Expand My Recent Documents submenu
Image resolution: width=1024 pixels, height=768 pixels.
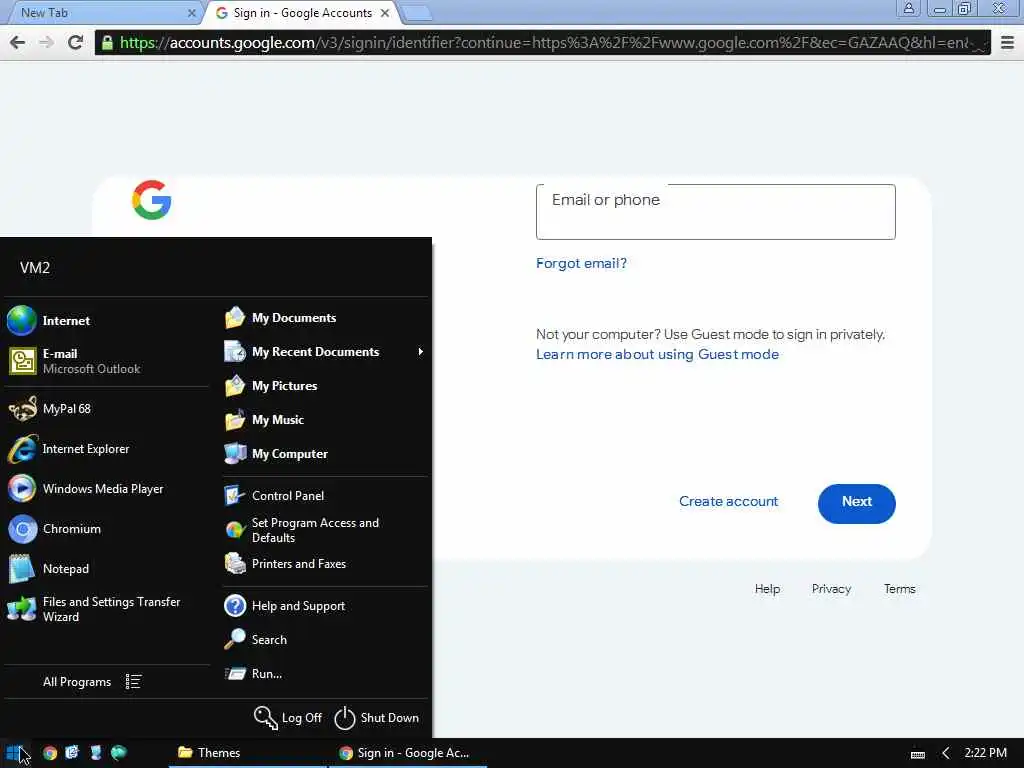tap(325, 351)
